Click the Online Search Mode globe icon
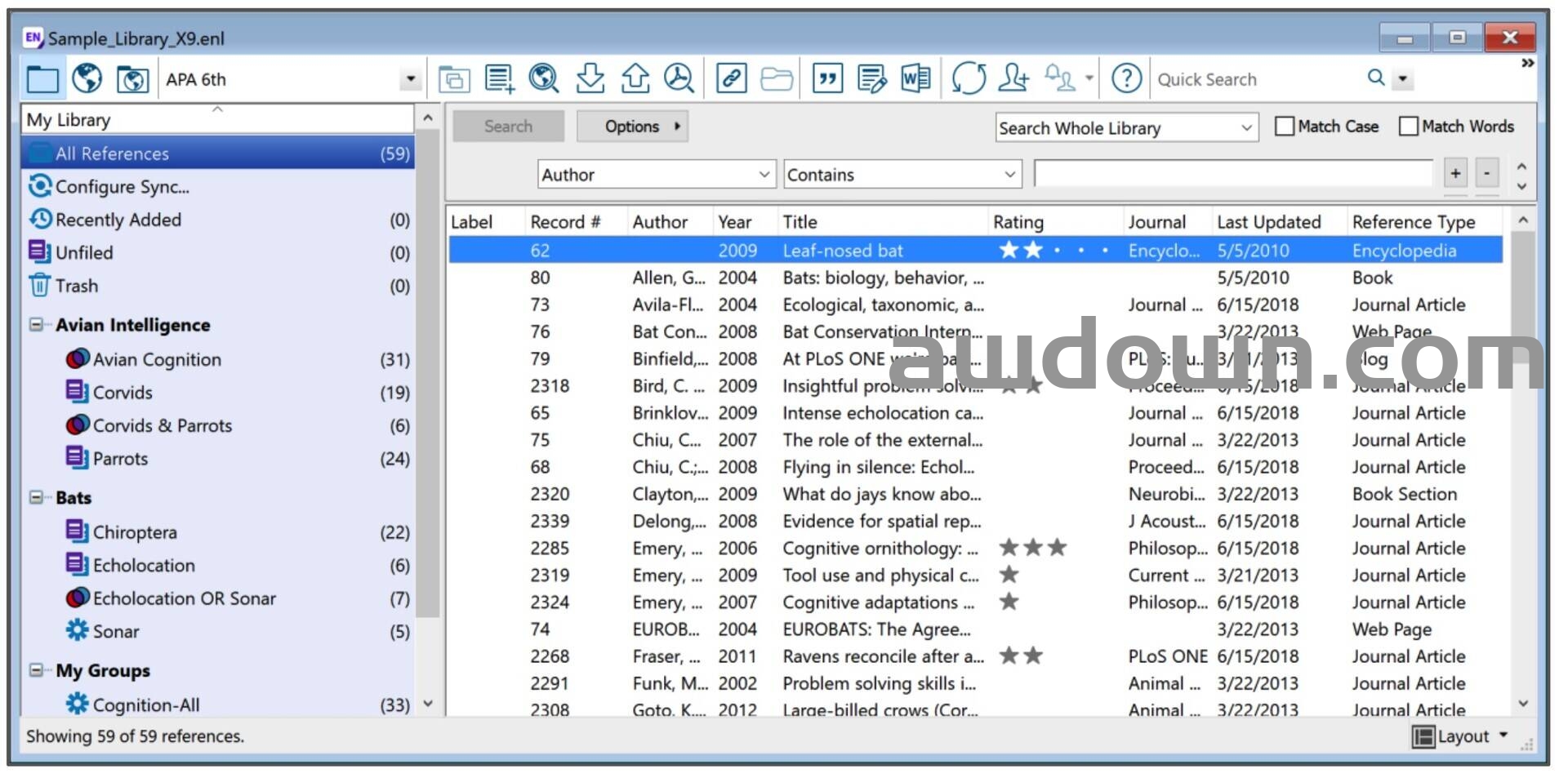 pyautogui.click(x=87, y=79)
